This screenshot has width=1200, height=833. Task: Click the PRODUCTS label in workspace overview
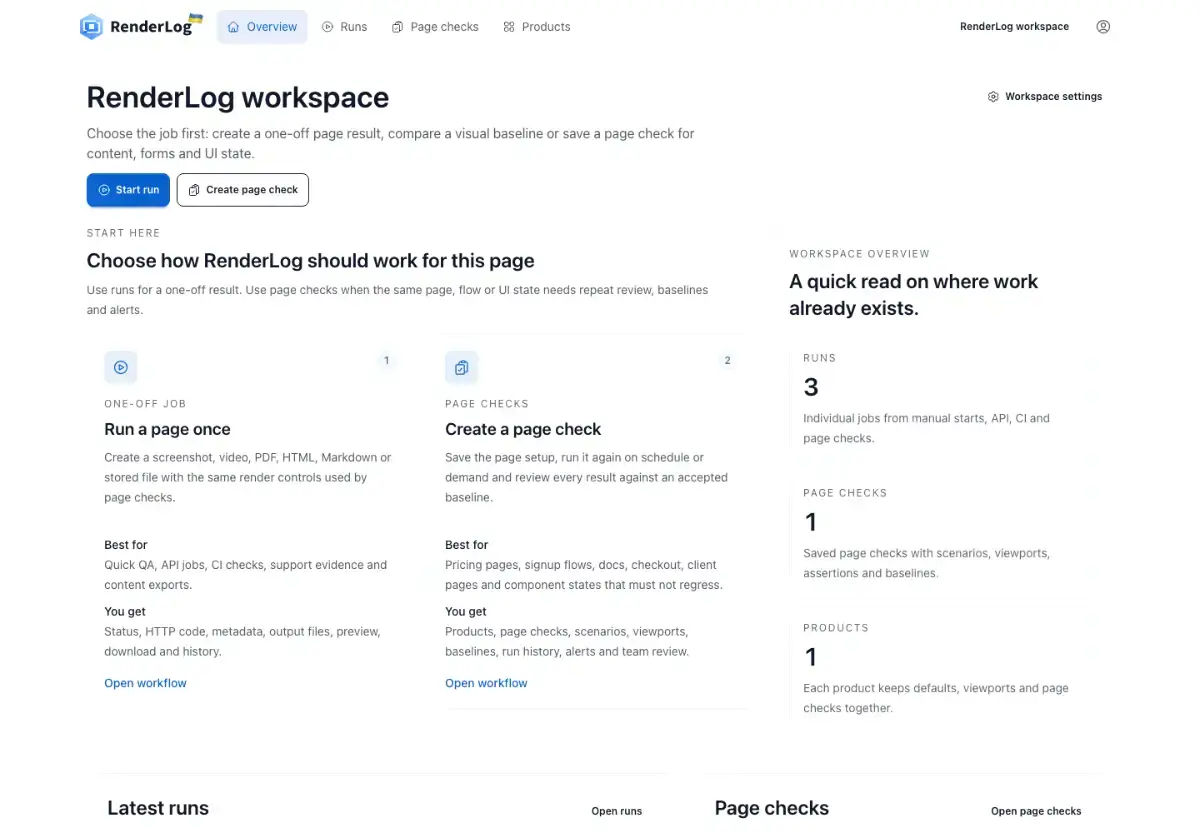pyautogui.click(x=836, y=628)
